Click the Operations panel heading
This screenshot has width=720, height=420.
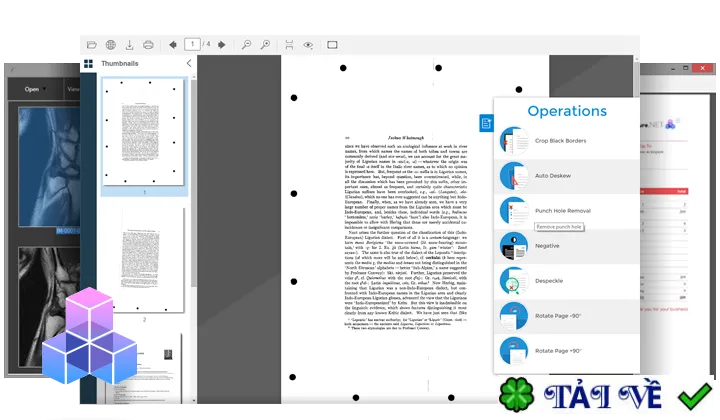567,111
